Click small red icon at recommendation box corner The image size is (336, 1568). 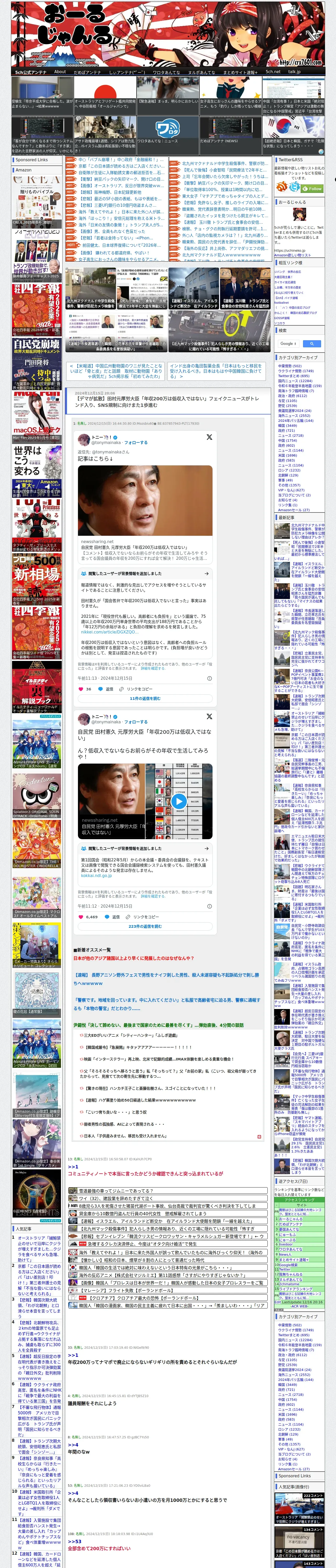point(259,1137)
